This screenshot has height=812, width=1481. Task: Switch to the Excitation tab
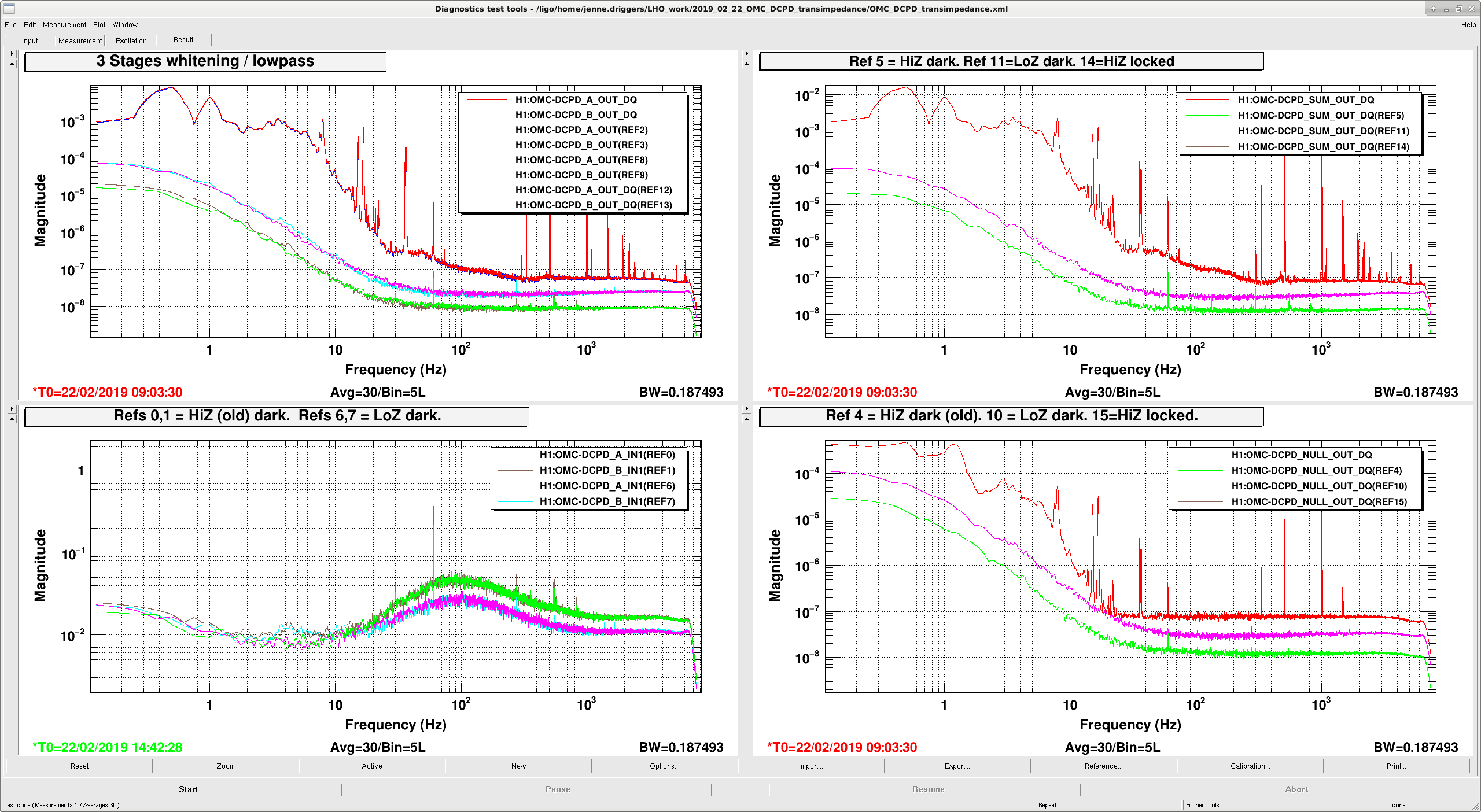pyautogui.click(x=131, y=40)
